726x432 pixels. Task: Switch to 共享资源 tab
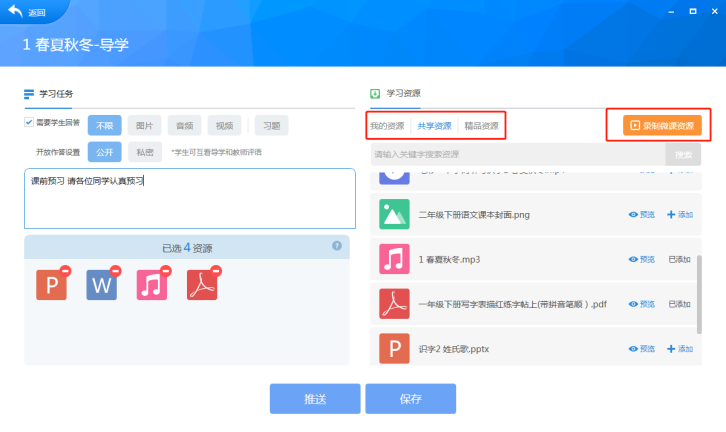[x=434, y=126]
